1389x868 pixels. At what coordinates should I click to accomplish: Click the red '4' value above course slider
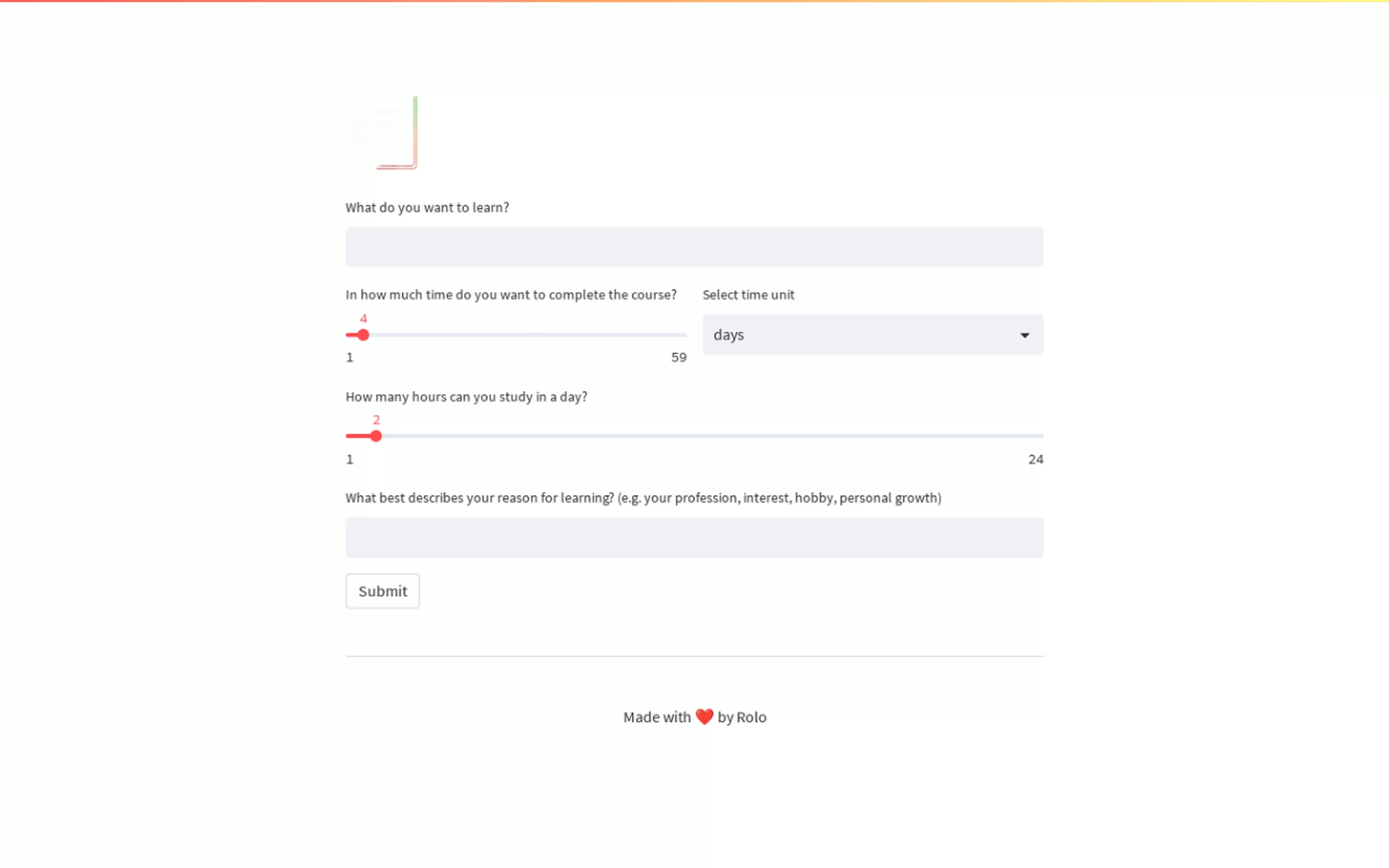pyautogui.click(x=363, y=319)
